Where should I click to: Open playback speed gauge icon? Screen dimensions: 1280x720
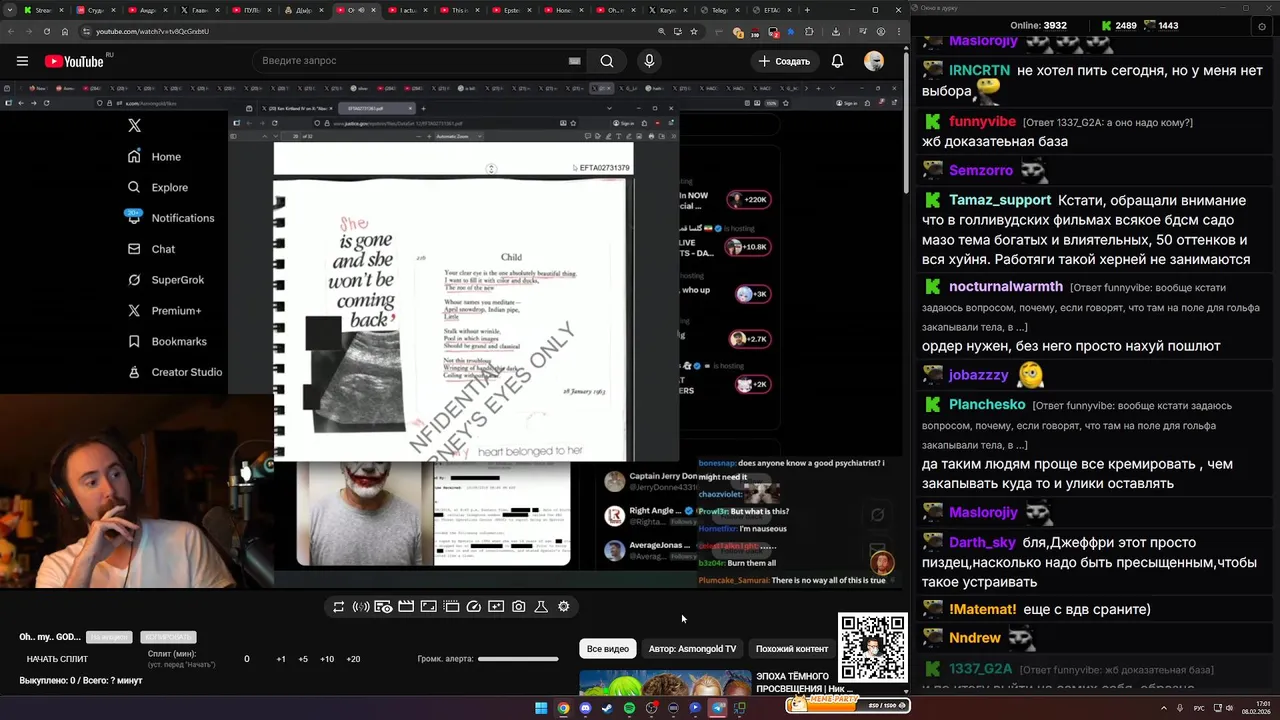(x=474, y=607)
